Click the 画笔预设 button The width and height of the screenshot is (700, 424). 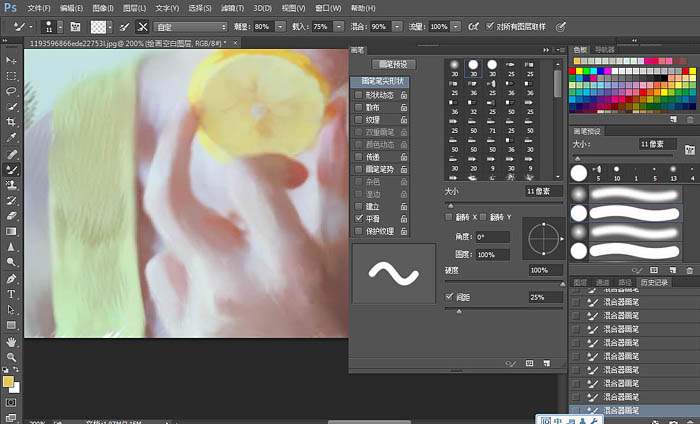[x=393, y=65]
